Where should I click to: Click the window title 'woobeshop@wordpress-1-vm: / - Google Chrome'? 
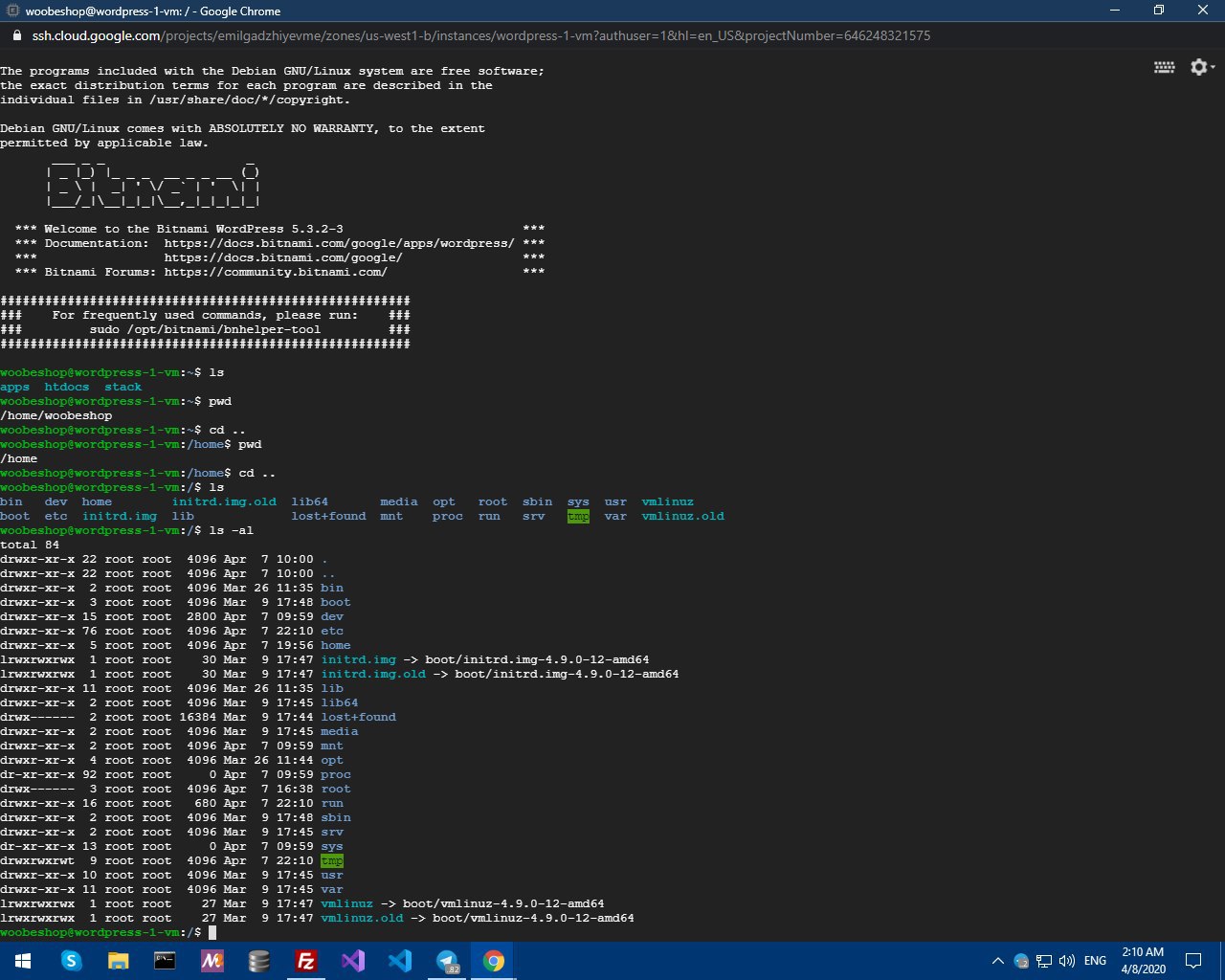154,11
